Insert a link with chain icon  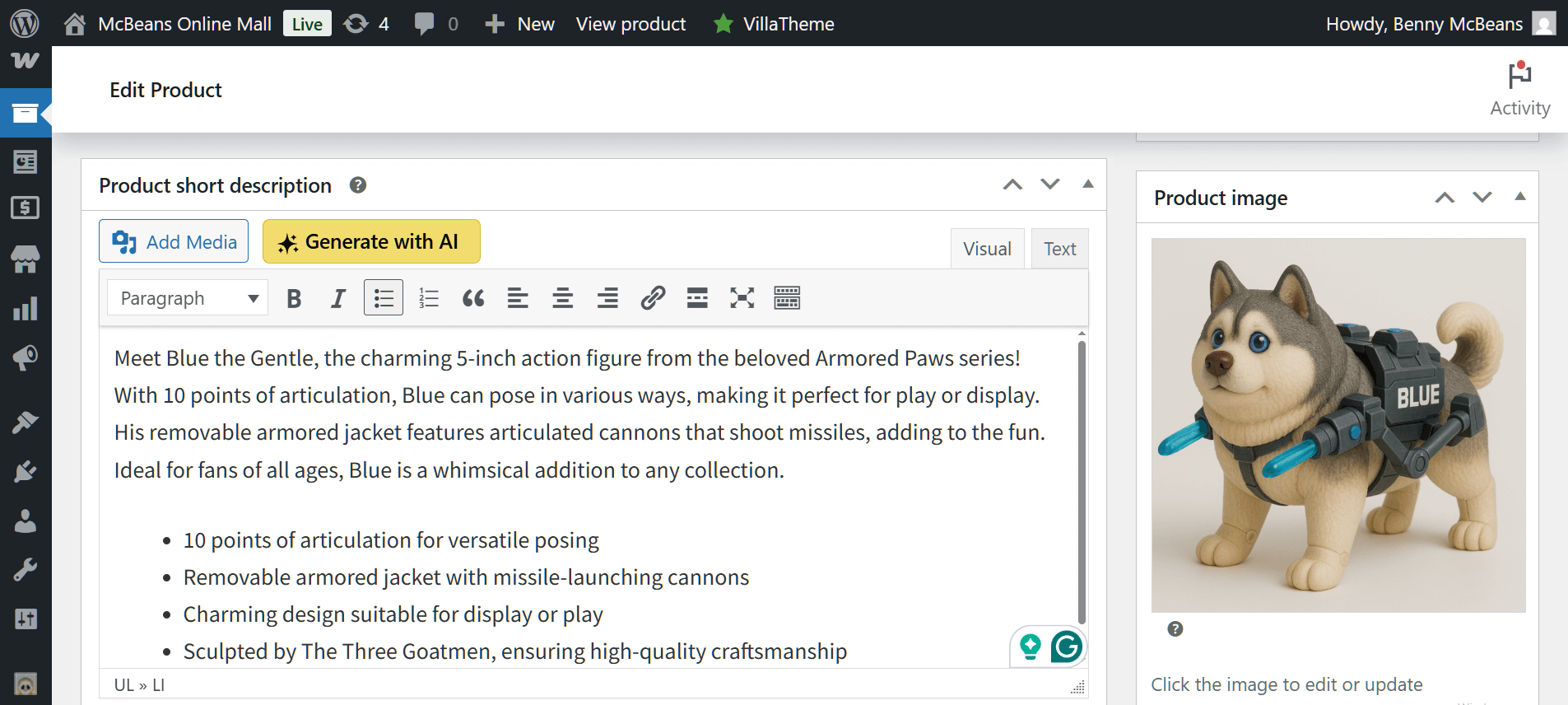point(653,298)
